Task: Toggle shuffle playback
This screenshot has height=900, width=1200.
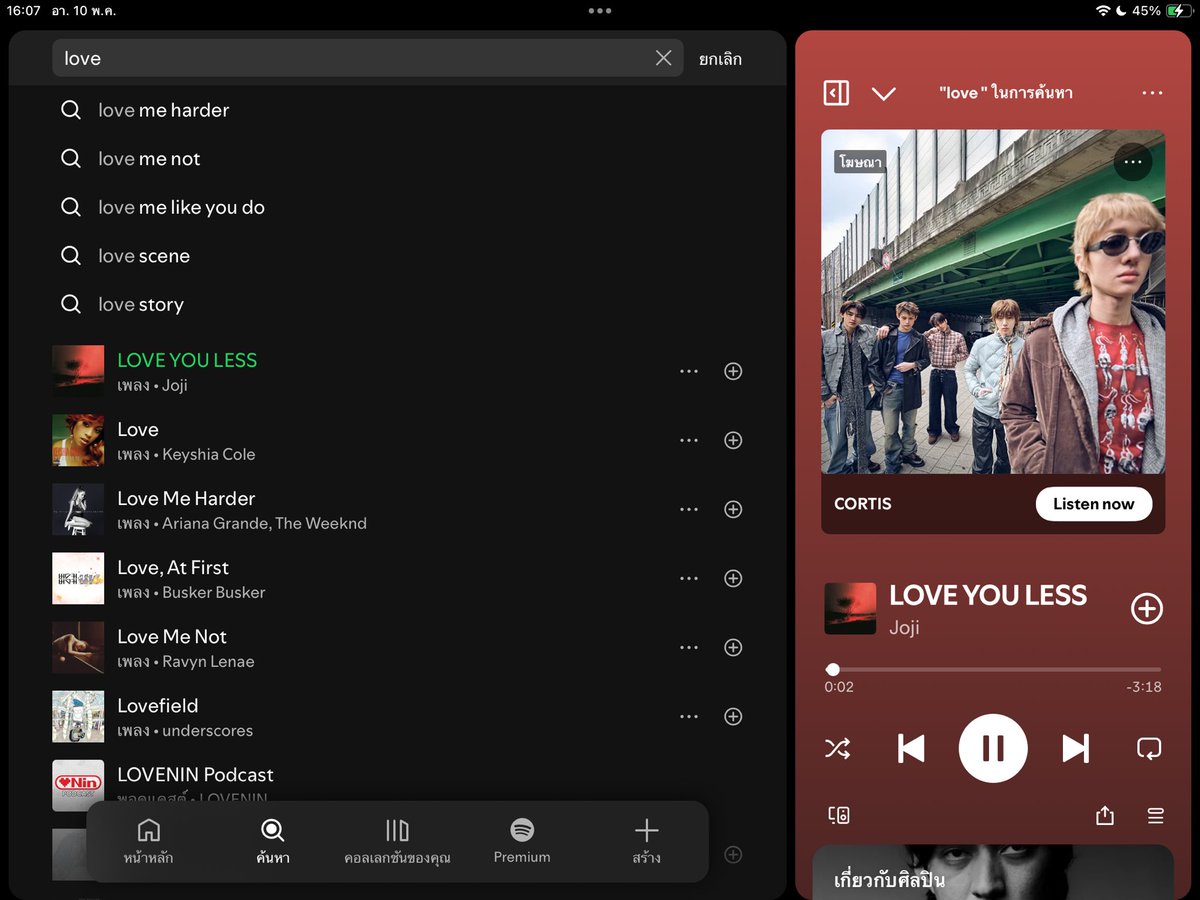Action: [x=837, y=748]
